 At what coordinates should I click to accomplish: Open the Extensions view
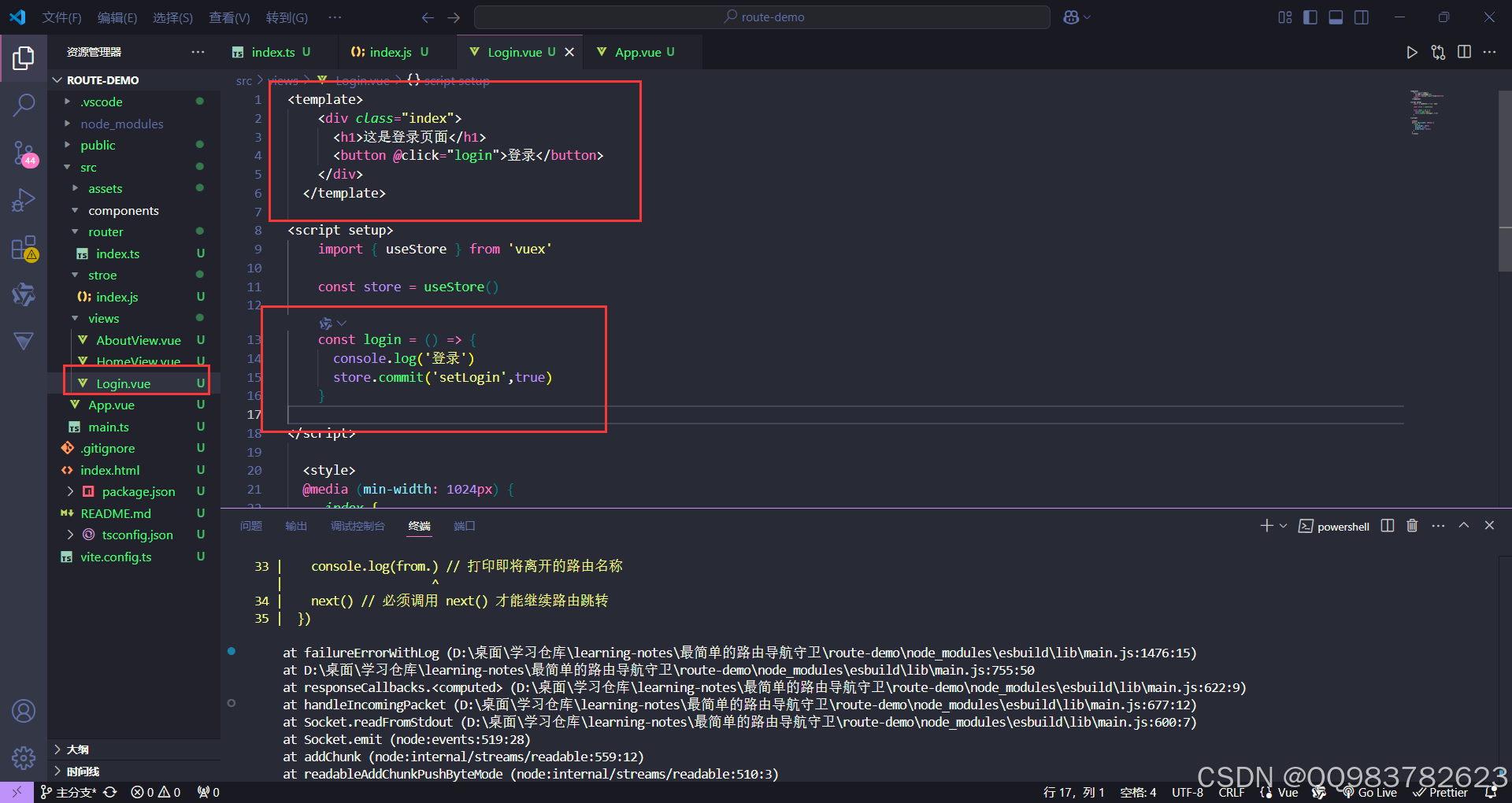point(24,249)
